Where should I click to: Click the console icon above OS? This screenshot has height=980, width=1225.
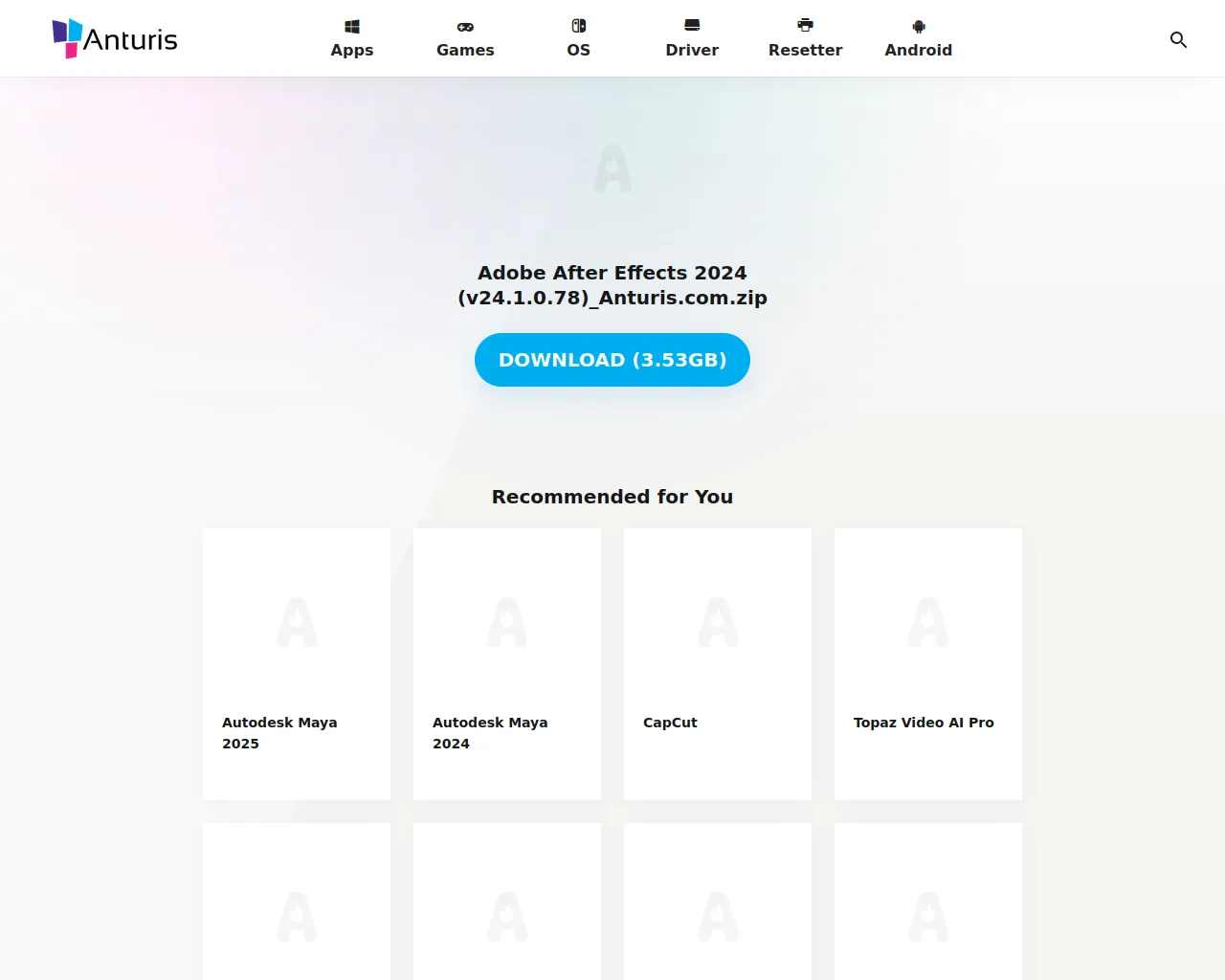point(579,26)
